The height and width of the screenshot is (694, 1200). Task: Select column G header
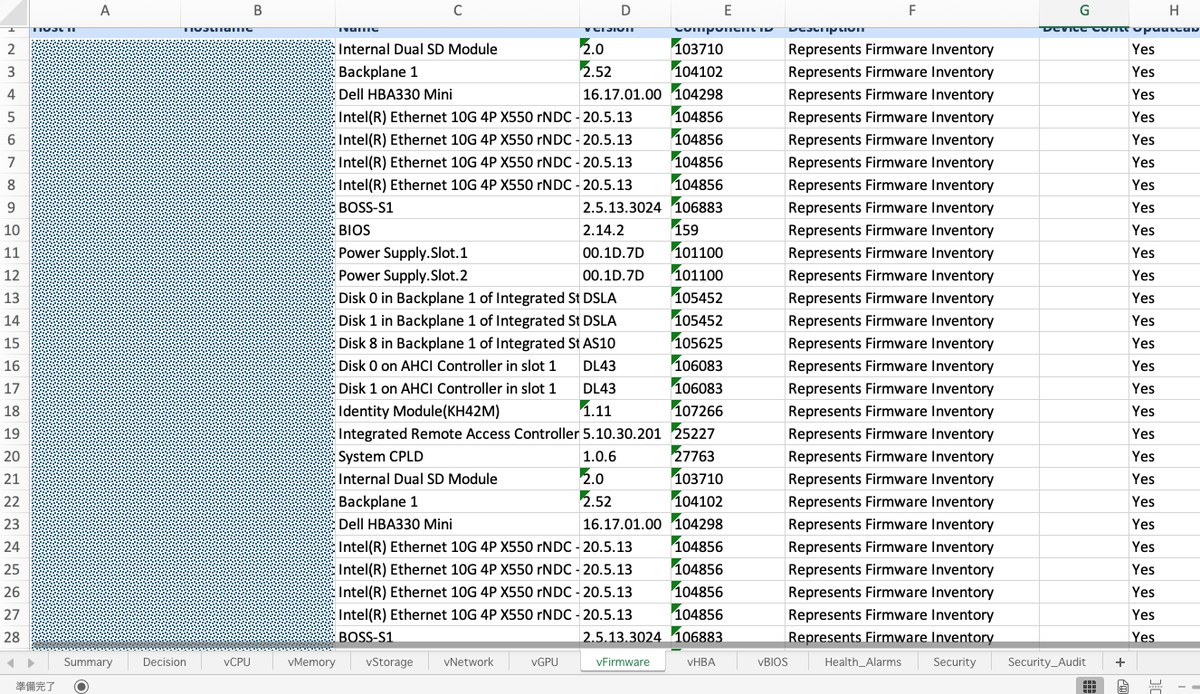pos(1084,11)
